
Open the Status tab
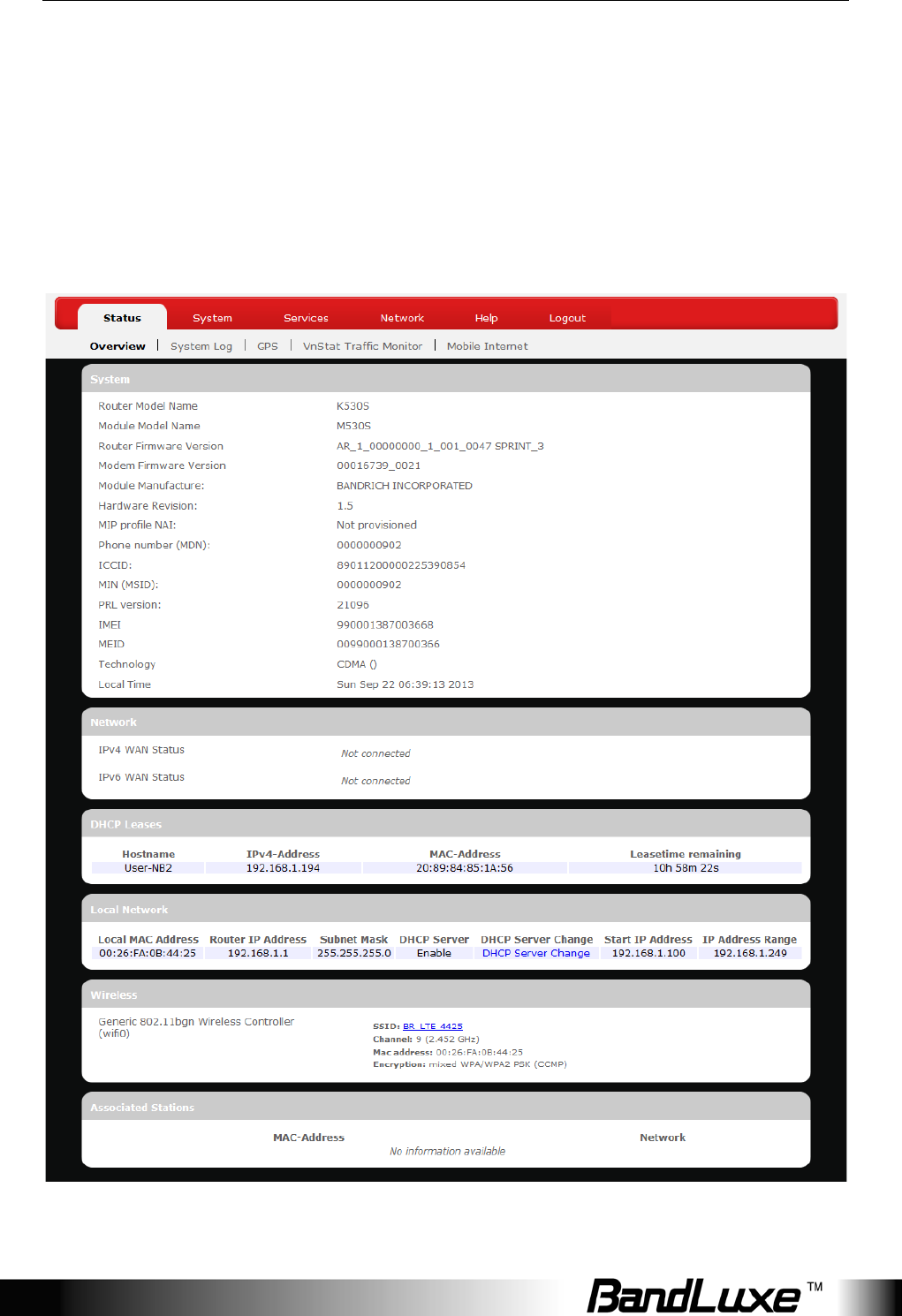click(x=122, y=318)
